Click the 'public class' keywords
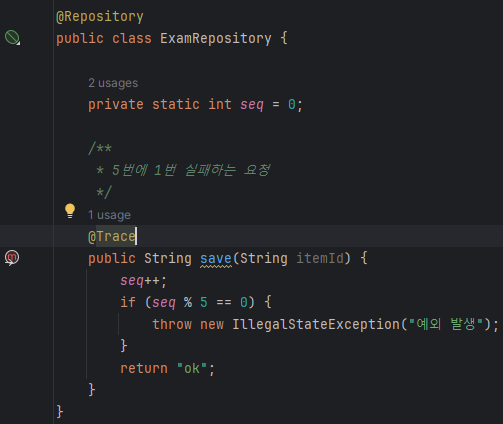The width and height of the screenshot is (503, 424). coord(104,38)
